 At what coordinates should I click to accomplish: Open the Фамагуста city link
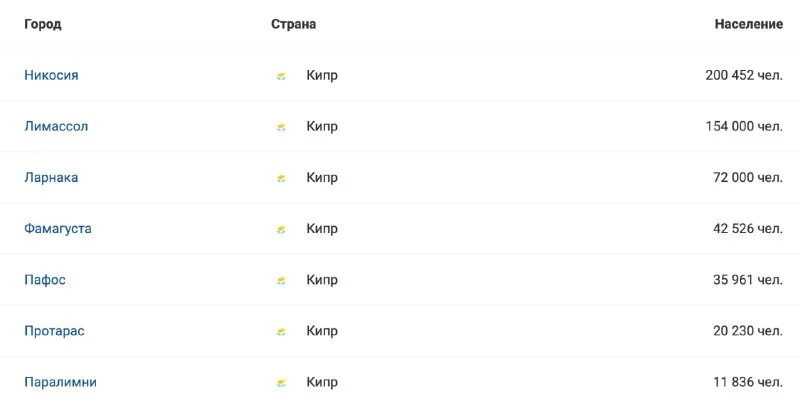[58, 229]
